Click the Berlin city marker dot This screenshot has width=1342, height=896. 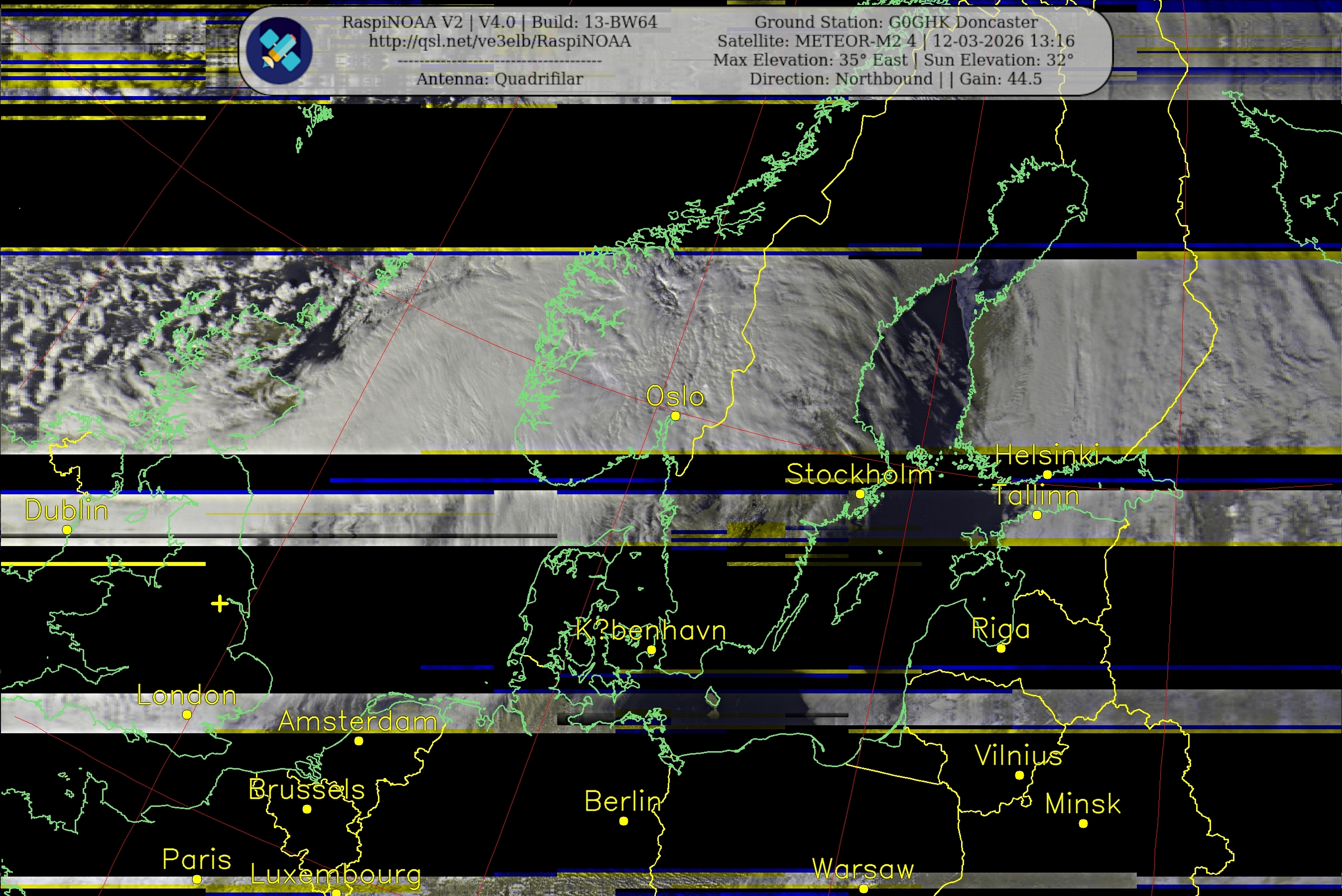click(x=623, y=821)
